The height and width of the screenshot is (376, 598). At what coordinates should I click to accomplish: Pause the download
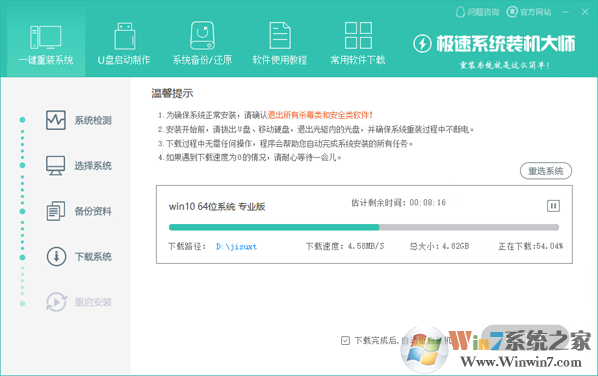pos(553,206)
